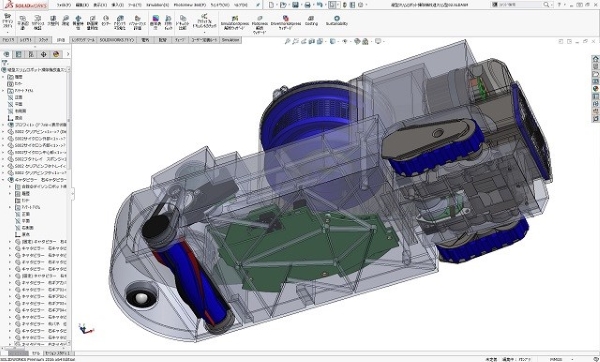Click the Curvature display ribbon icon
The image size is (600, 362).
coord(155,22)
